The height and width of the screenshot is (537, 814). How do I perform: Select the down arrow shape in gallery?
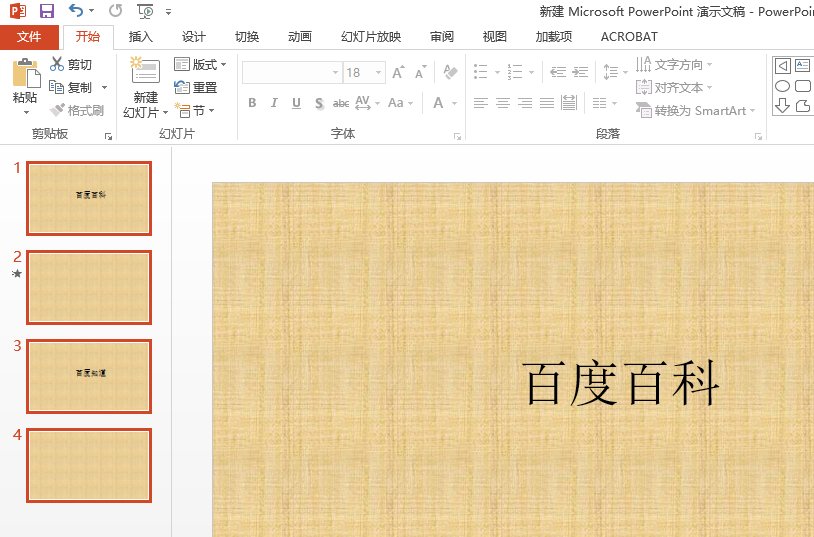click(x=782, y=105)
